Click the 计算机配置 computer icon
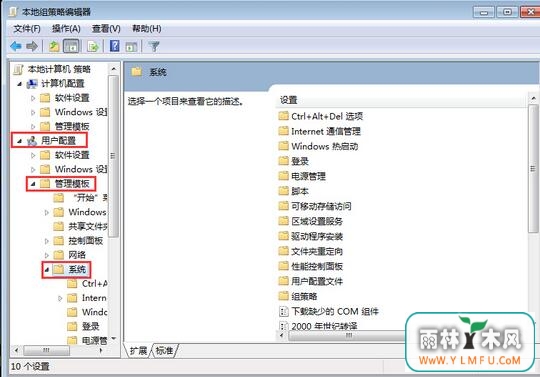The width and height of the screenshot is (540, 377). [x=32, y=84]
